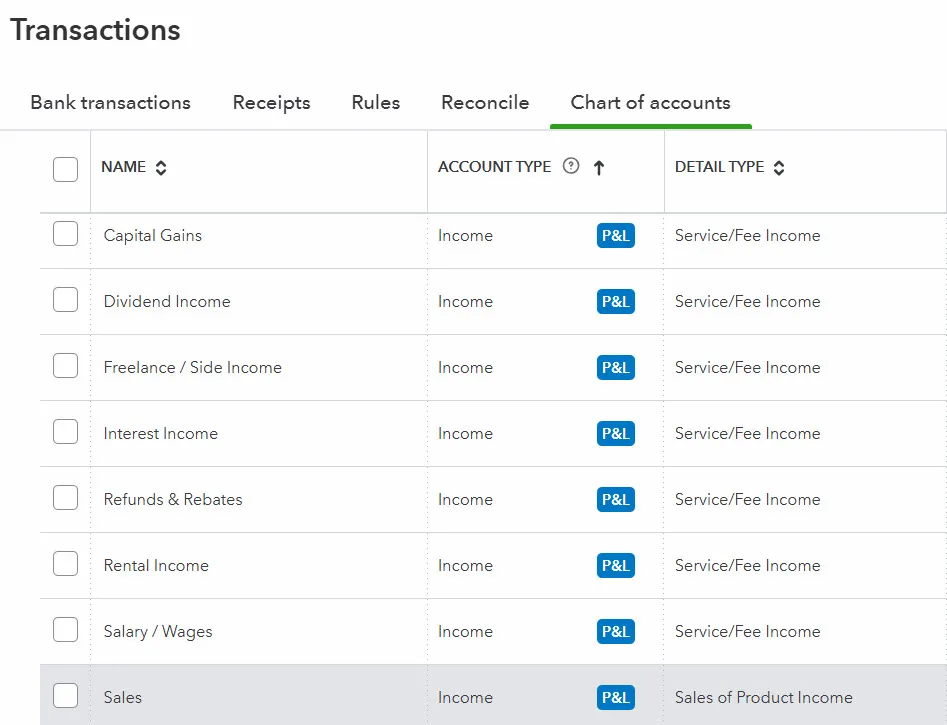Open the Reconcile tab
947x725 pixels.
[485, 103]
